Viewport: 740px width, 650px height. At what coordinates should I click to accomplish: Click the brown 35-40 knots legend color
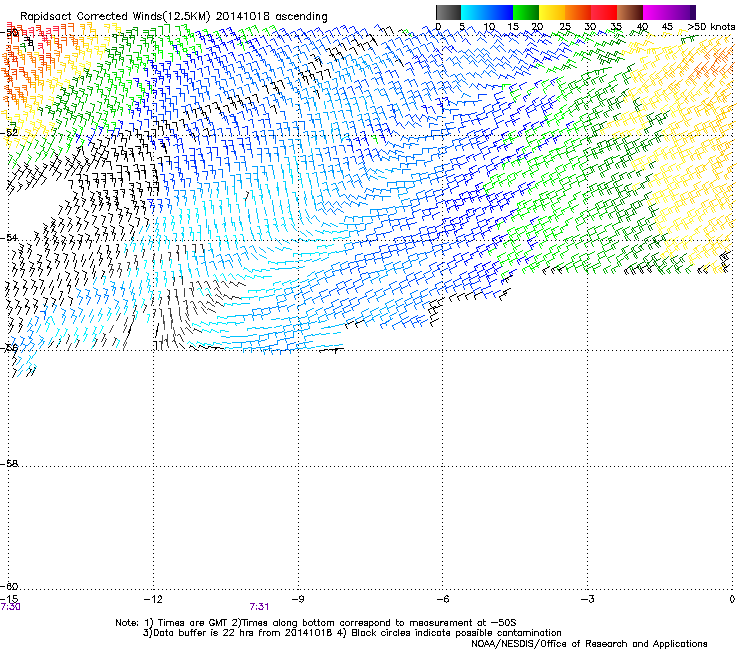click(x=630, y=12)
